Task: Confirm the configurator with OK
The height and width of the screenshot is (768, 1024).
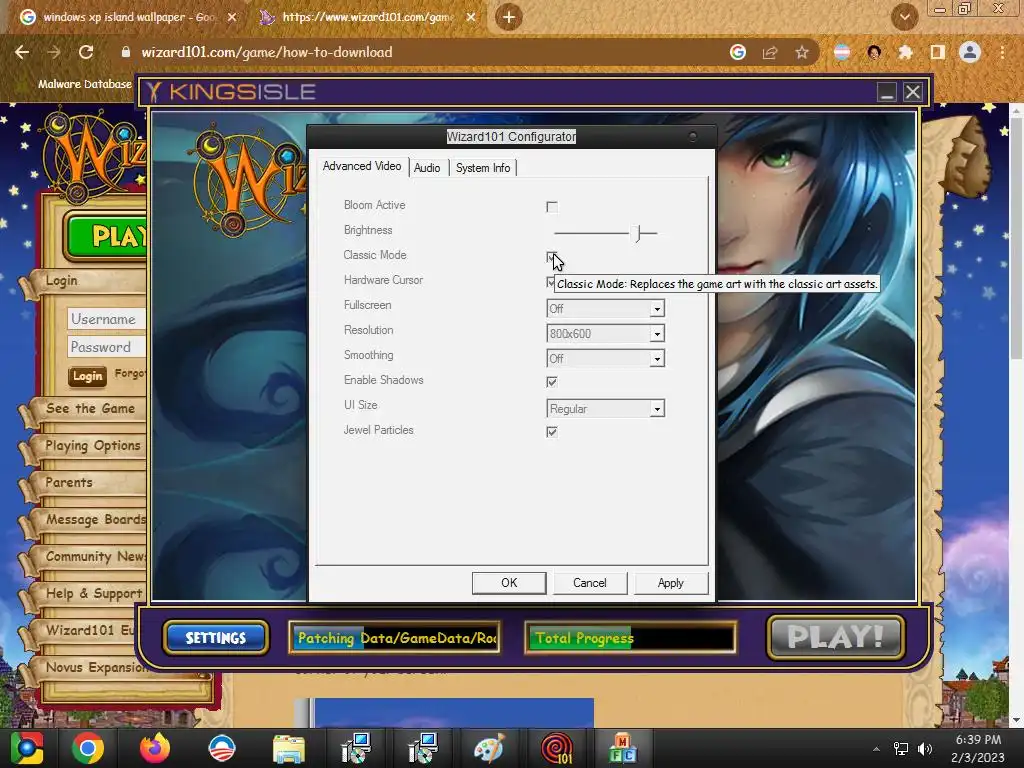Action: 509,583
